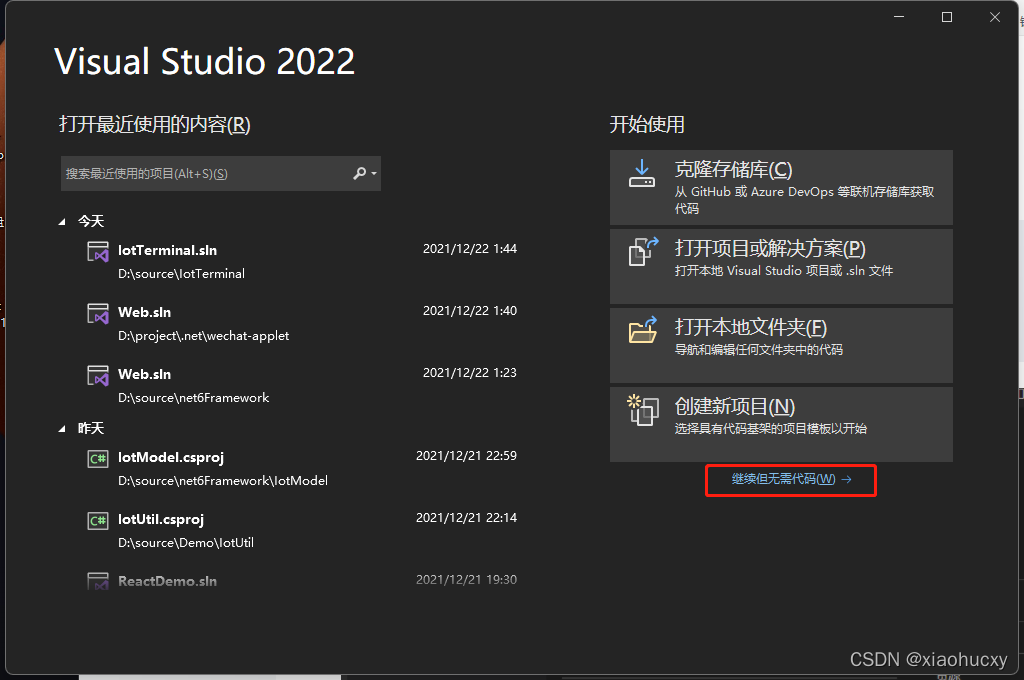Open 克隆存储库(C) option
This screenshot has height=680, width=1024.
(781, 187)
